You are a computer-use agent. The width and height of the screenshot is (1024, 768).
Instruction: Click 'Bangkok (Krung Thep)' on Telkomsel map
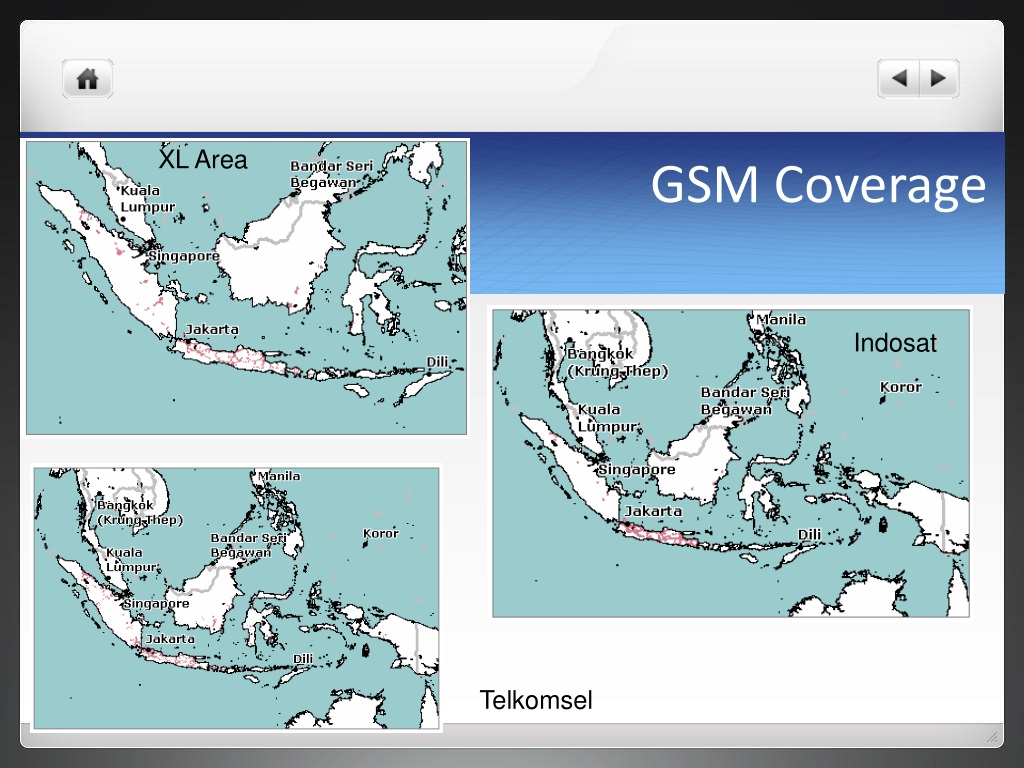[x=140, y=513]
